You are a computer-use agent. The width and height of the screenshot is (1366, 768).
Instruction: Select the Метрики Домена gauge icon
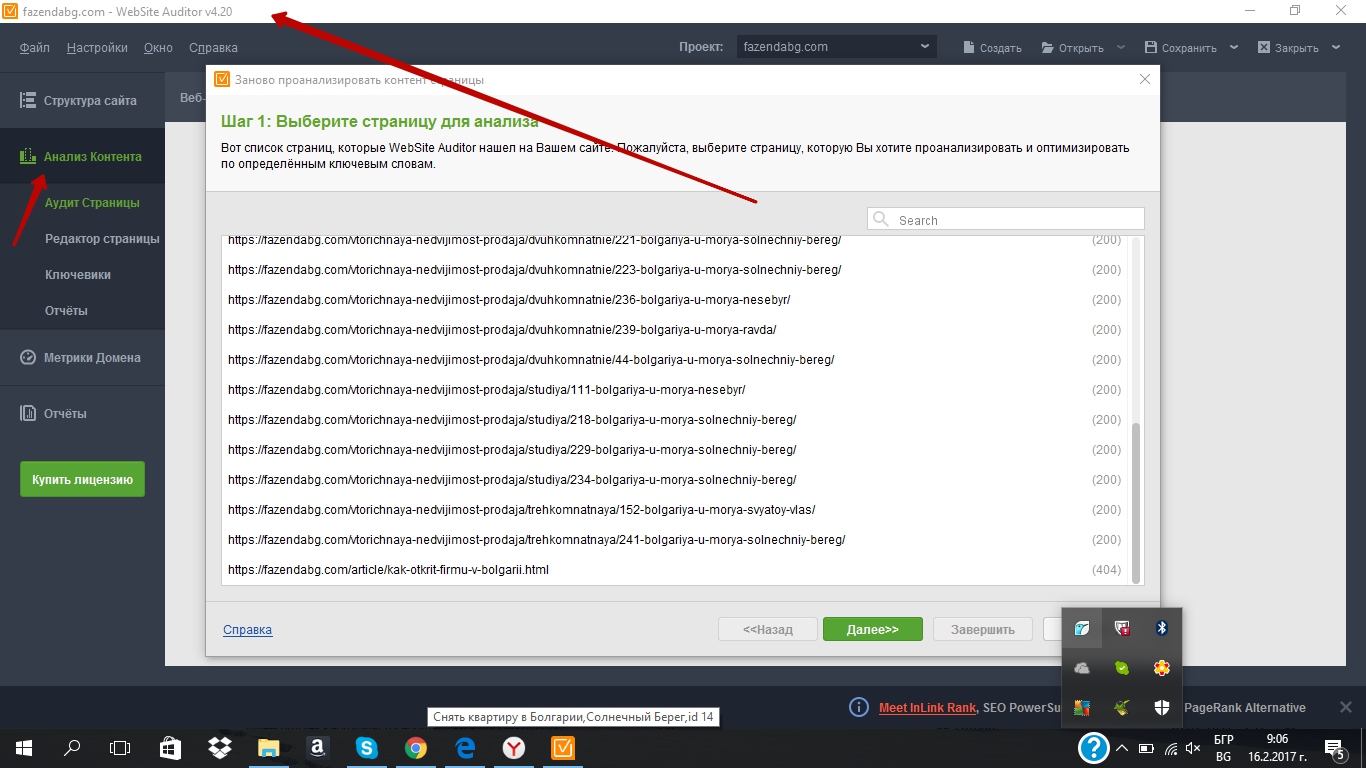click(x=27, y=357)
